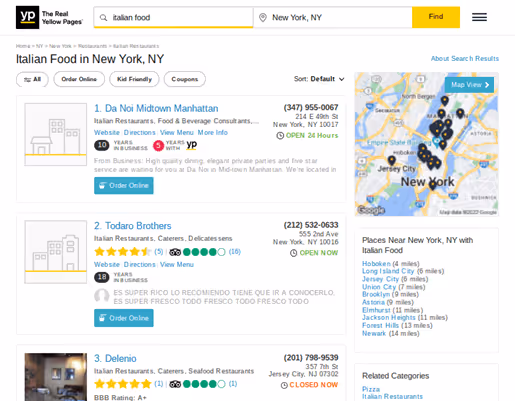Click Long Island City link
This screenshot has height=401, width=515.
(388, 271)
